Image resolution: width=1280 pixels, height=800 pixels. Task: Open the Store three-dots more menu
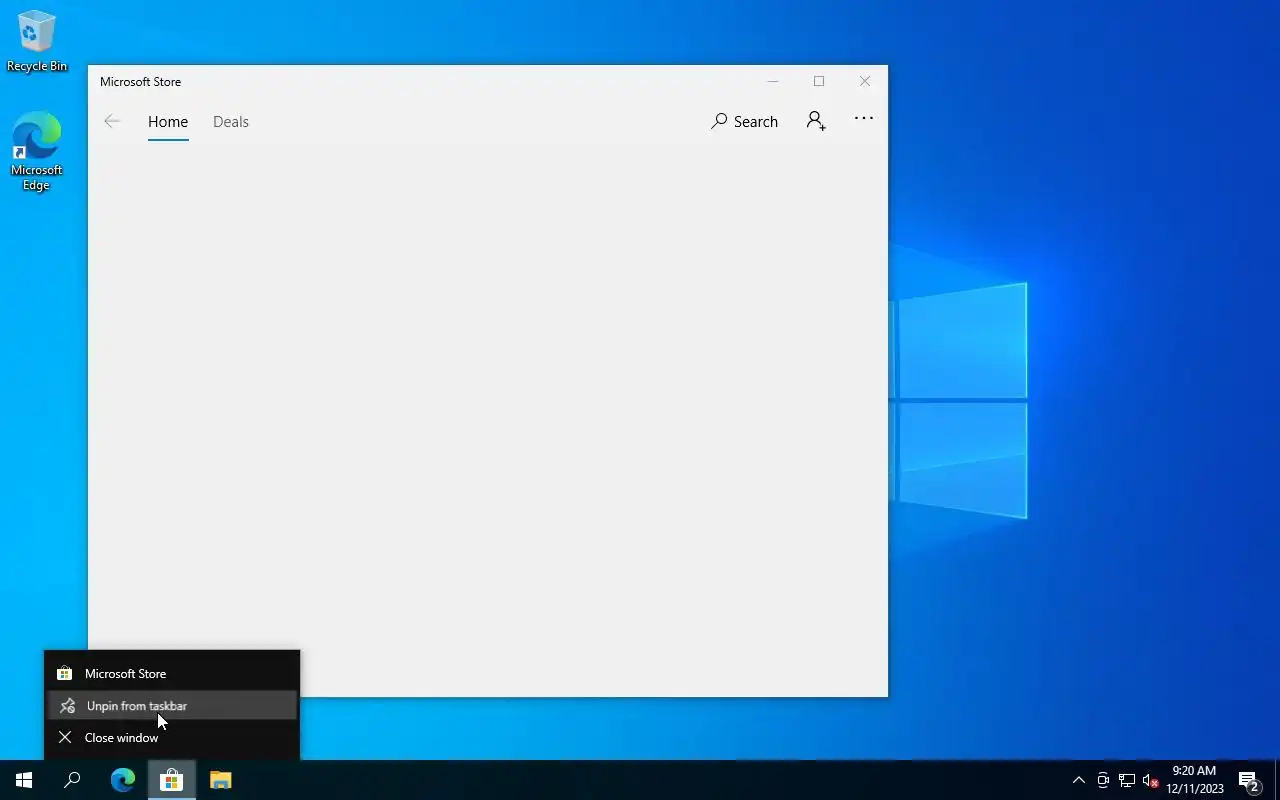click(x=864, y=118)
